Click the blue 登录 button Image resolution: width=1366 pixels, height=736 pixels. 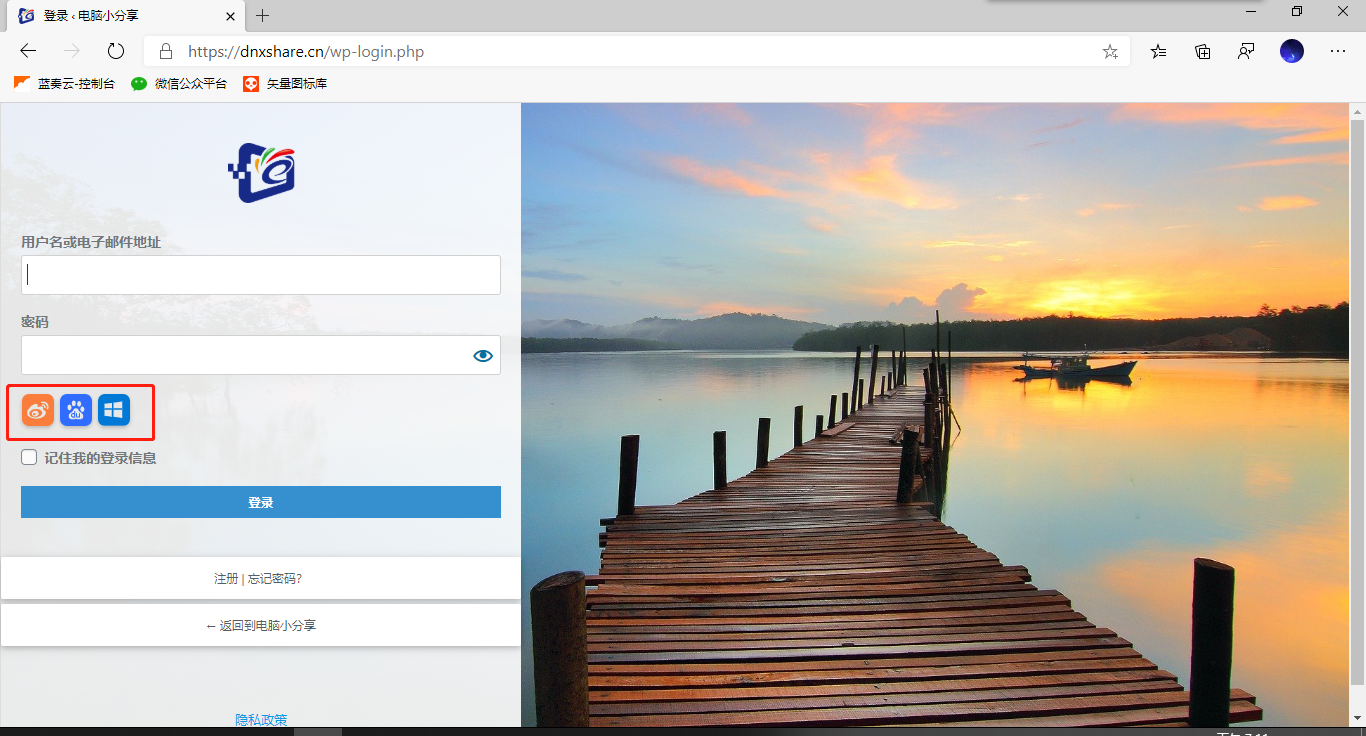coord(261,502)
